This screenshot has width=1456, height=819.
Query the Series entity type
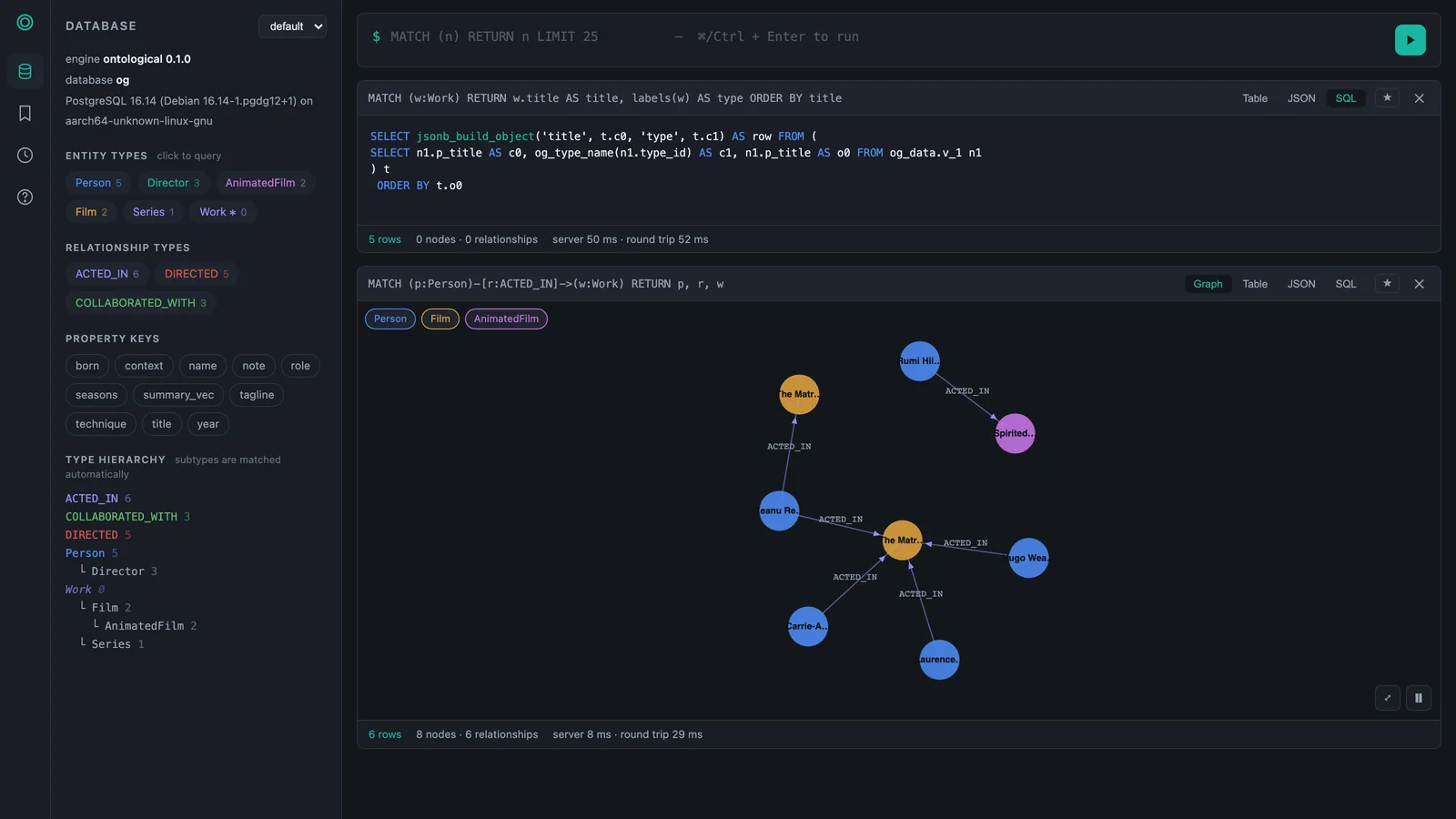click(x=153, y=212)
